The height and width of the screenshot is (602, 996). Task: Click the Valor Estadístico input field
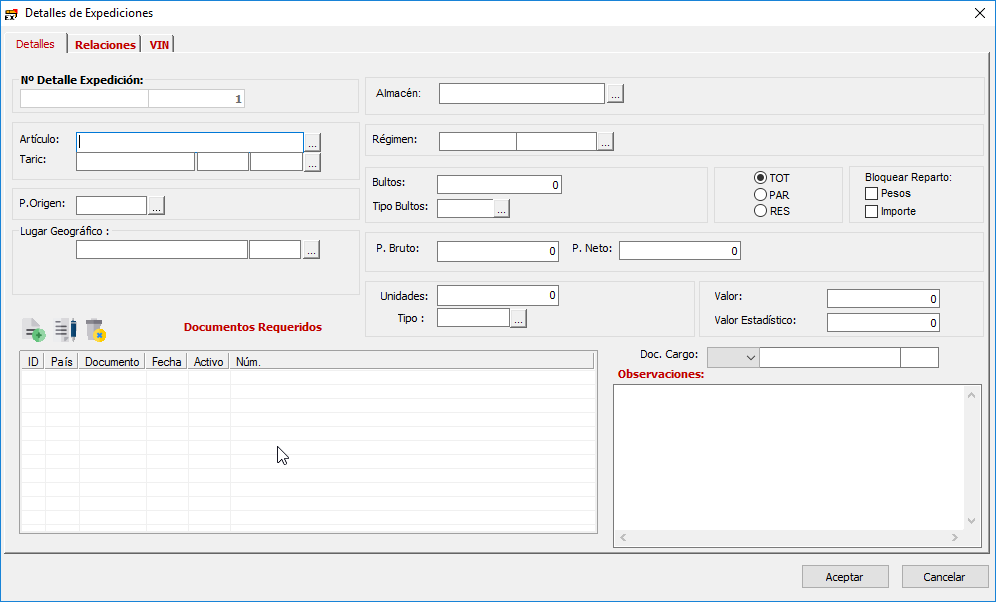883,323
